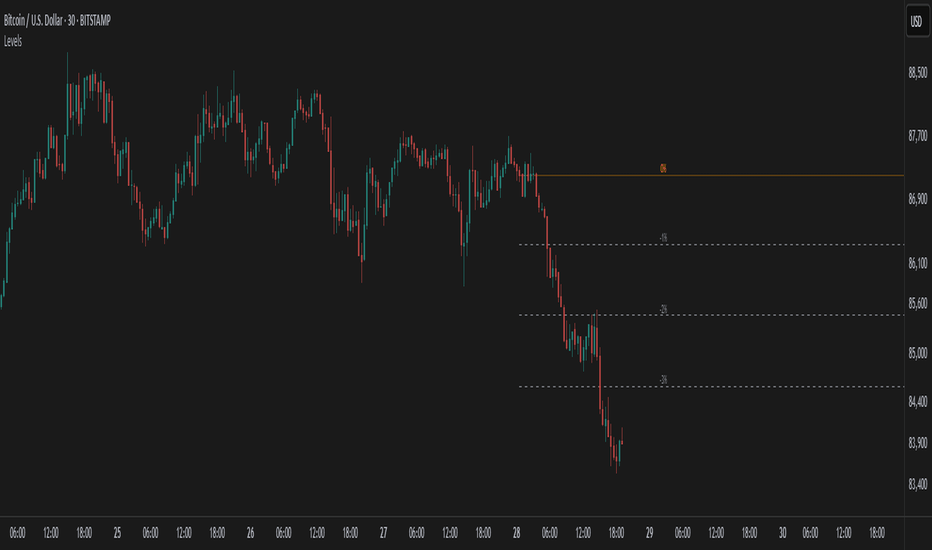
Task: Select the -1% dashed level label
Action: 663,238
